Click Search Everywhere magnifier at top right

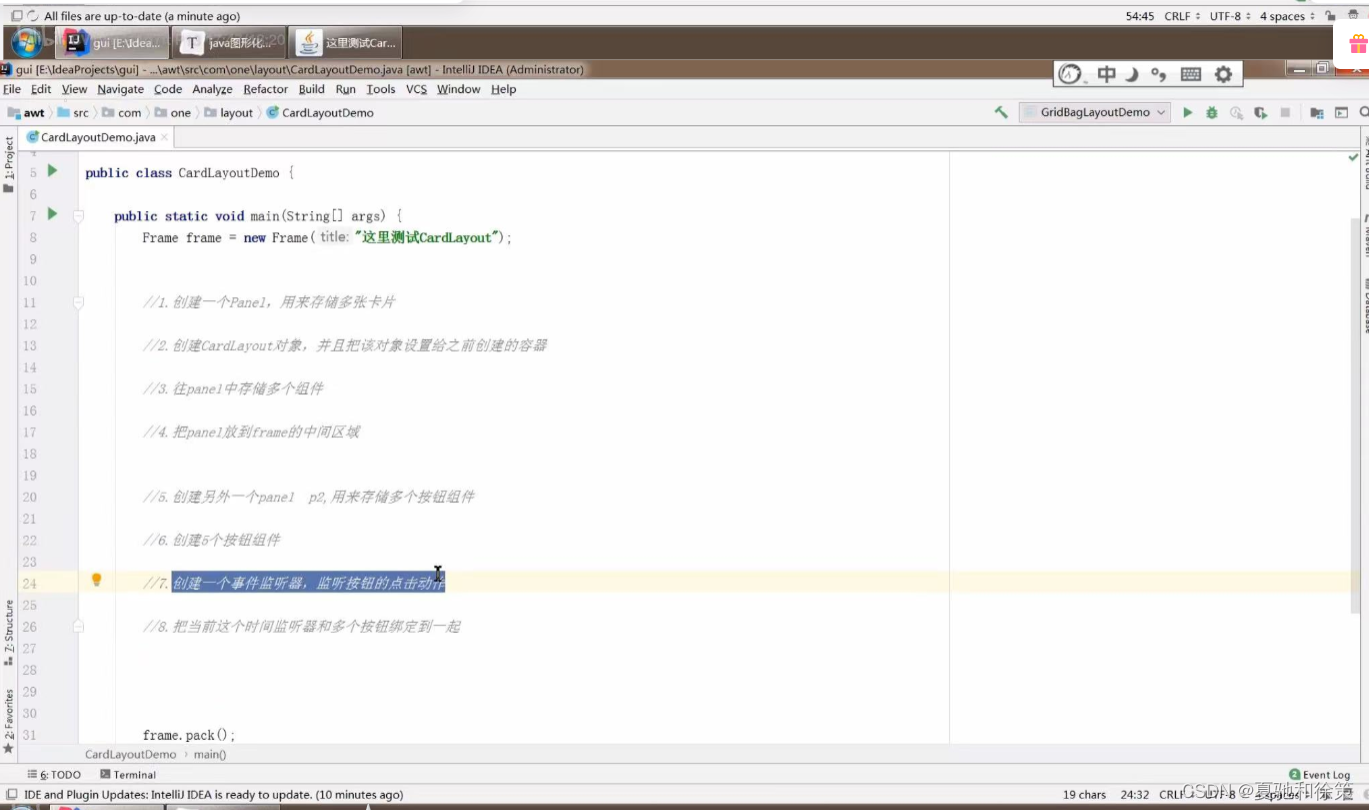[x=1363, y=112]
